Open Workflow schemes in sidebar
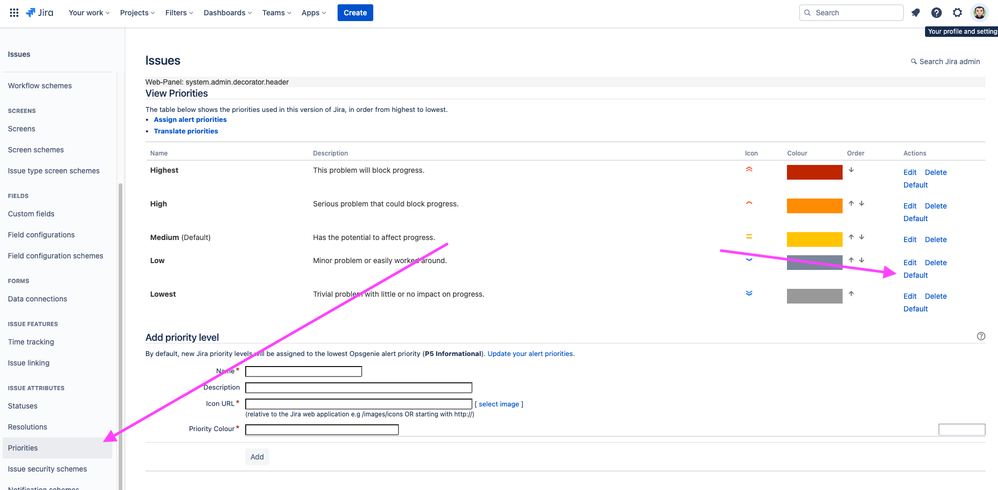 click(39, 86)
